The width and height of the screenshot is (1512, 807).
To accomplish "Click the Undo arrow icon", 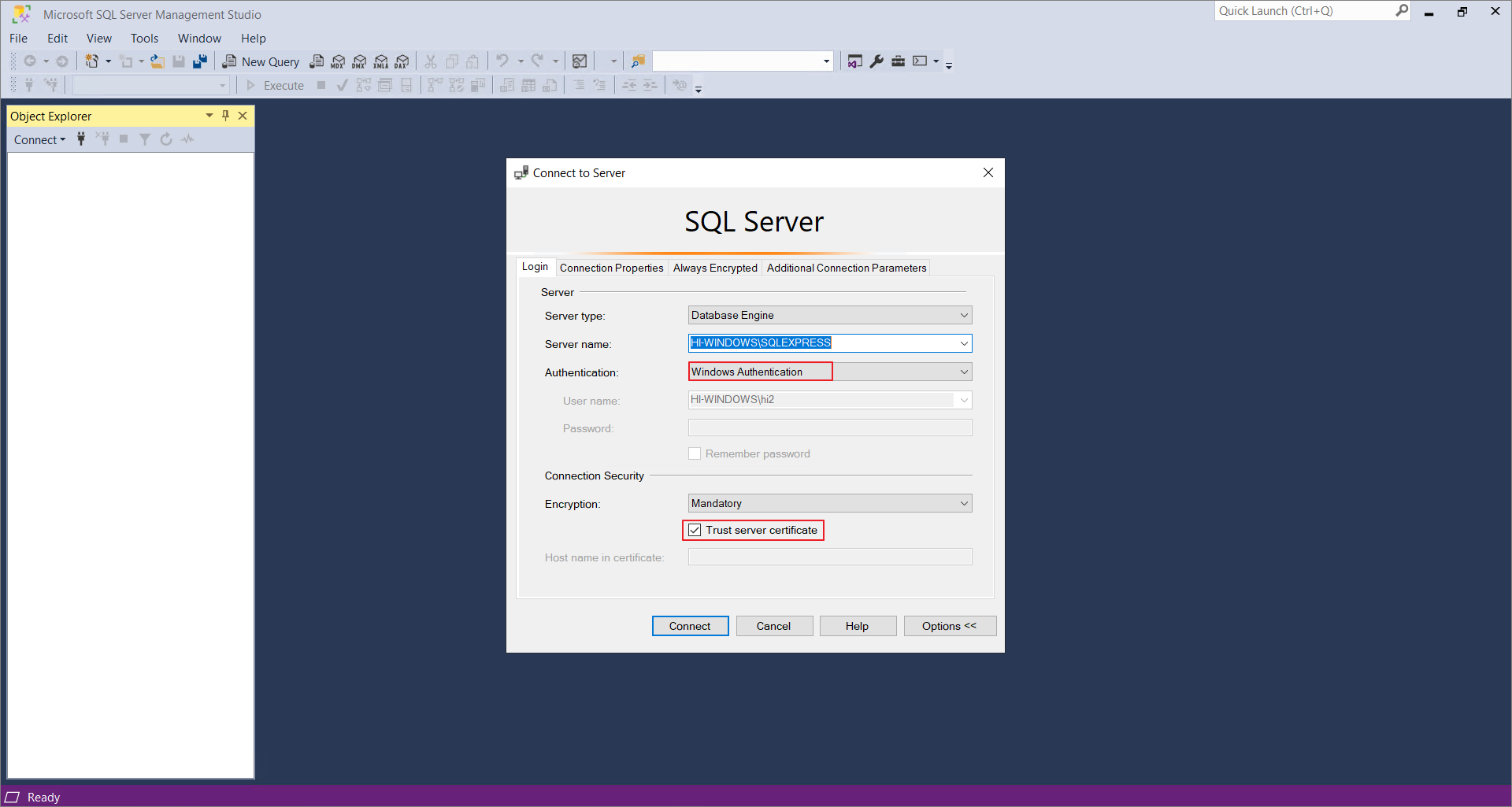I will 502,61.
